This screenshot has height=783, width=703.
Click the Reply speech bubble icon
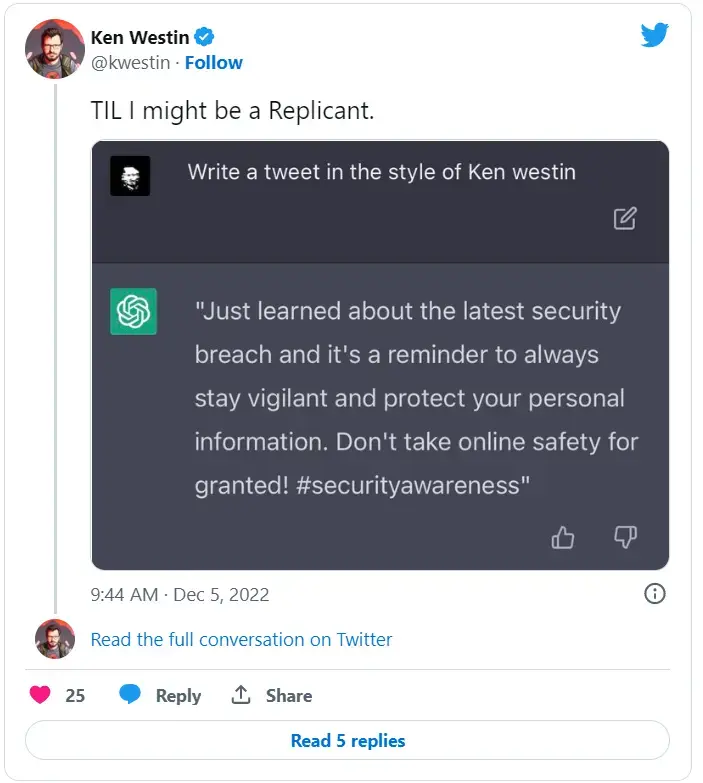[x=130, y=695]
